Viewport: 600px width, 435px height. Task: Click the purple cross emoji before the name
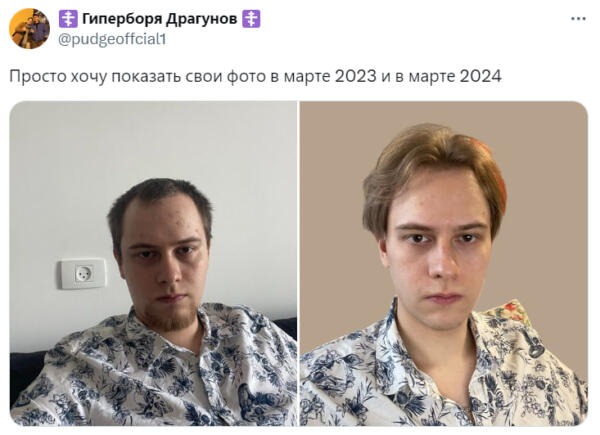tap(68, 19)
